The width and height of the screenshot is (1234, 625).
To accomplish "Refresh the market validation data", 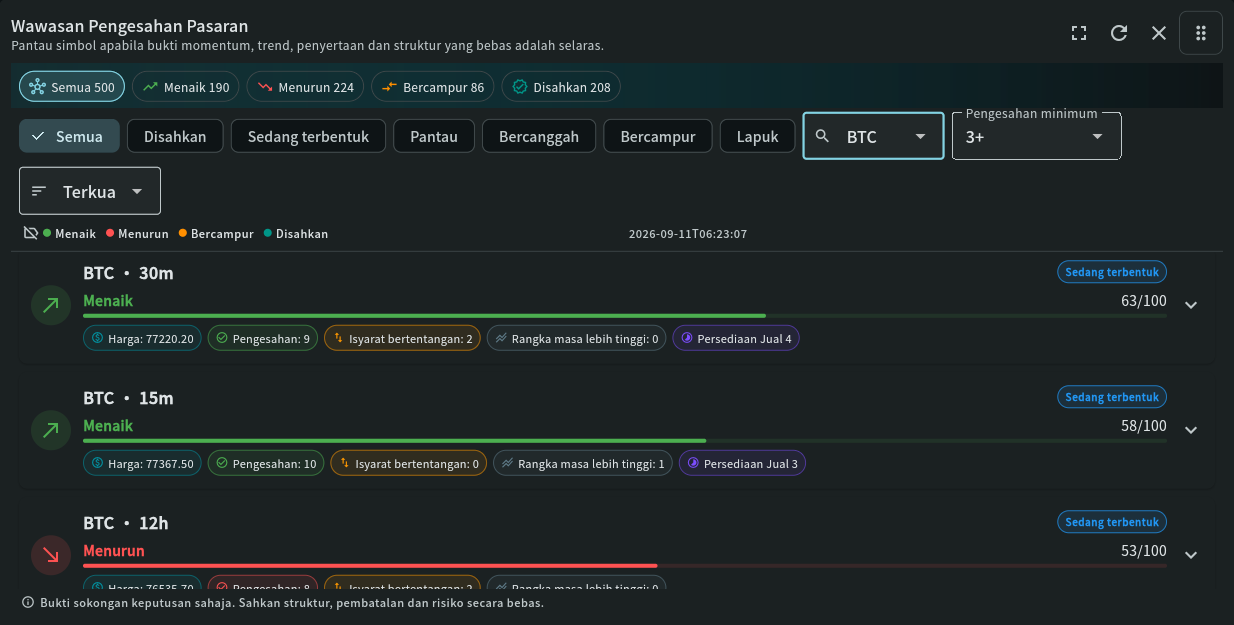I will [1119, 33].
